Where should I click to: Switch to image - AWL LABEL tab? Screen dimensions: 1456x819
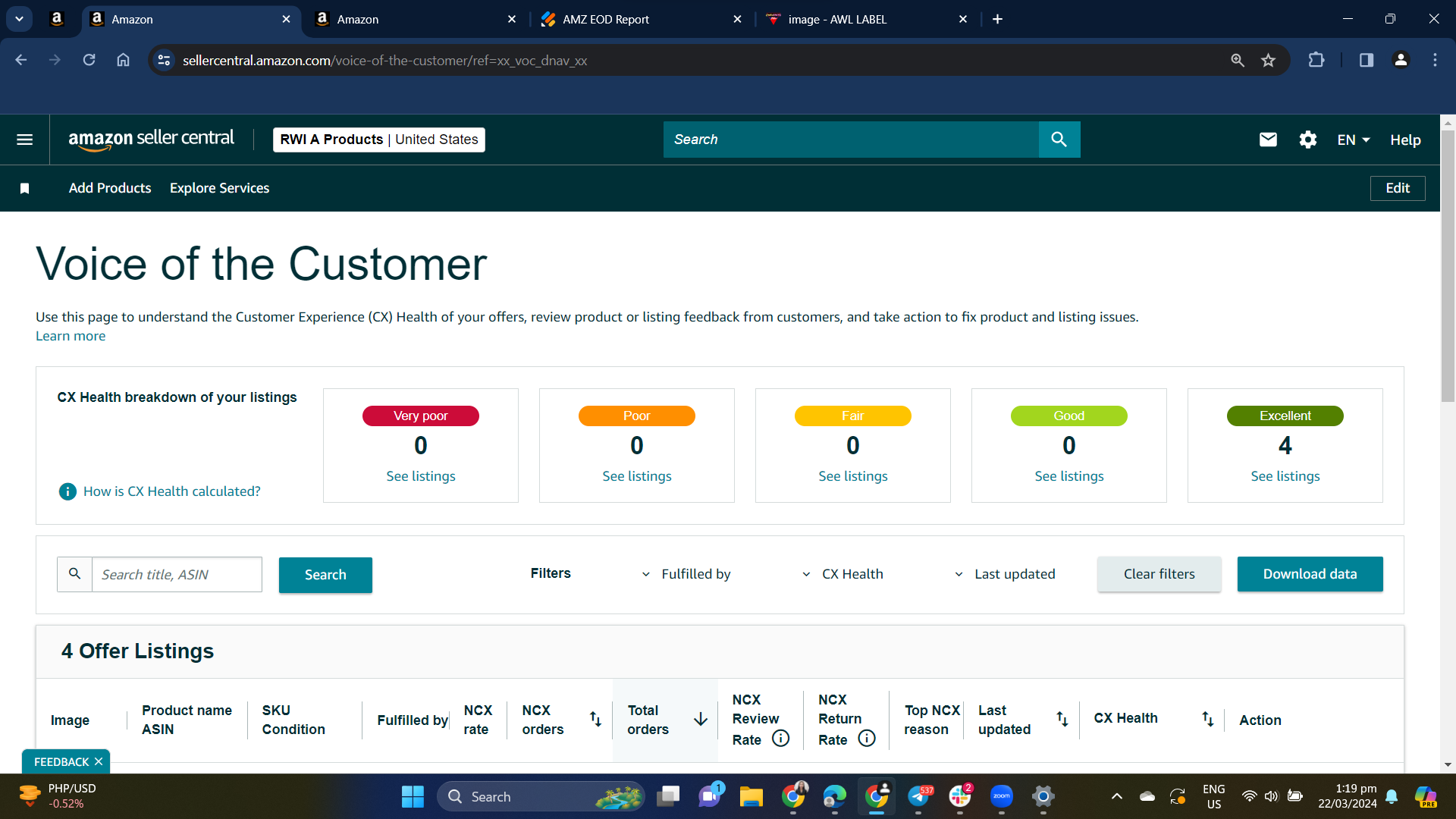(x=866, y=19)
